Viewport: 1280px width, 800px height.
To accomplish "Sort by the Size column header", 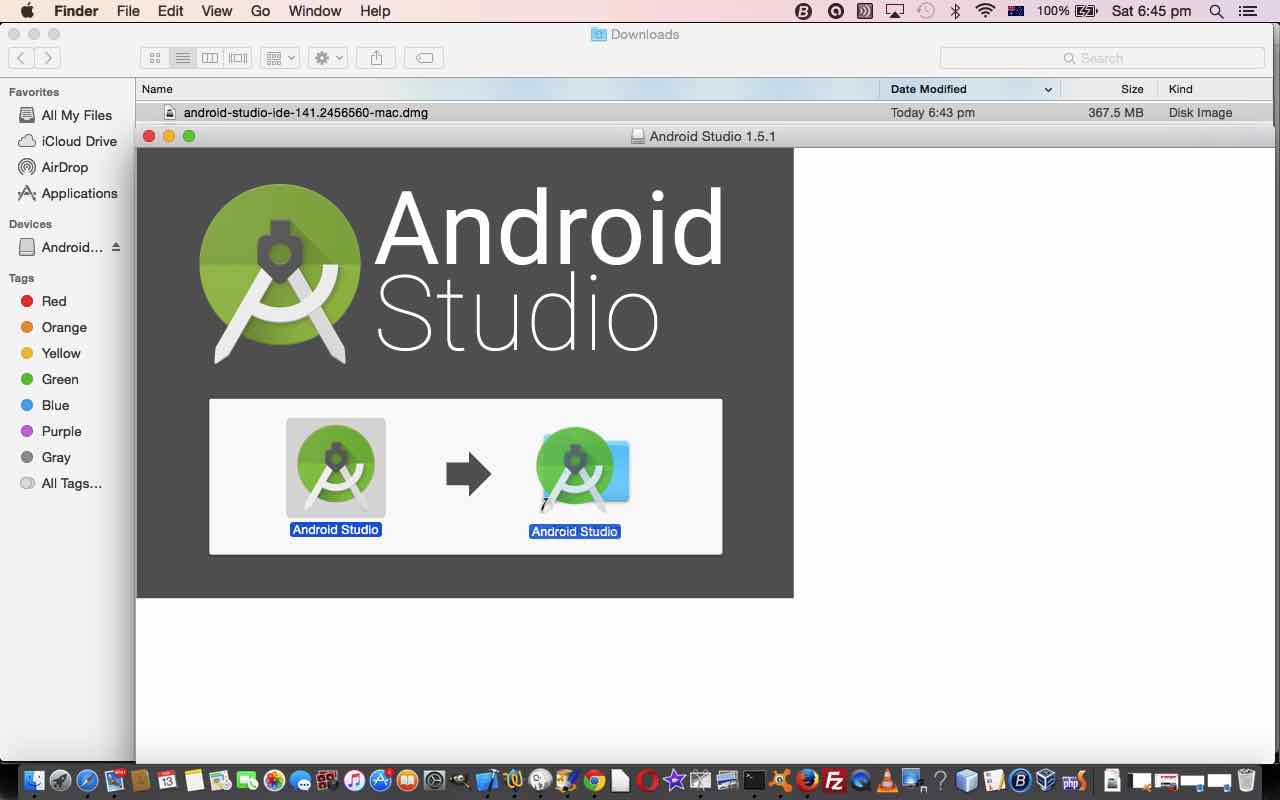I will click(1109, 89).
